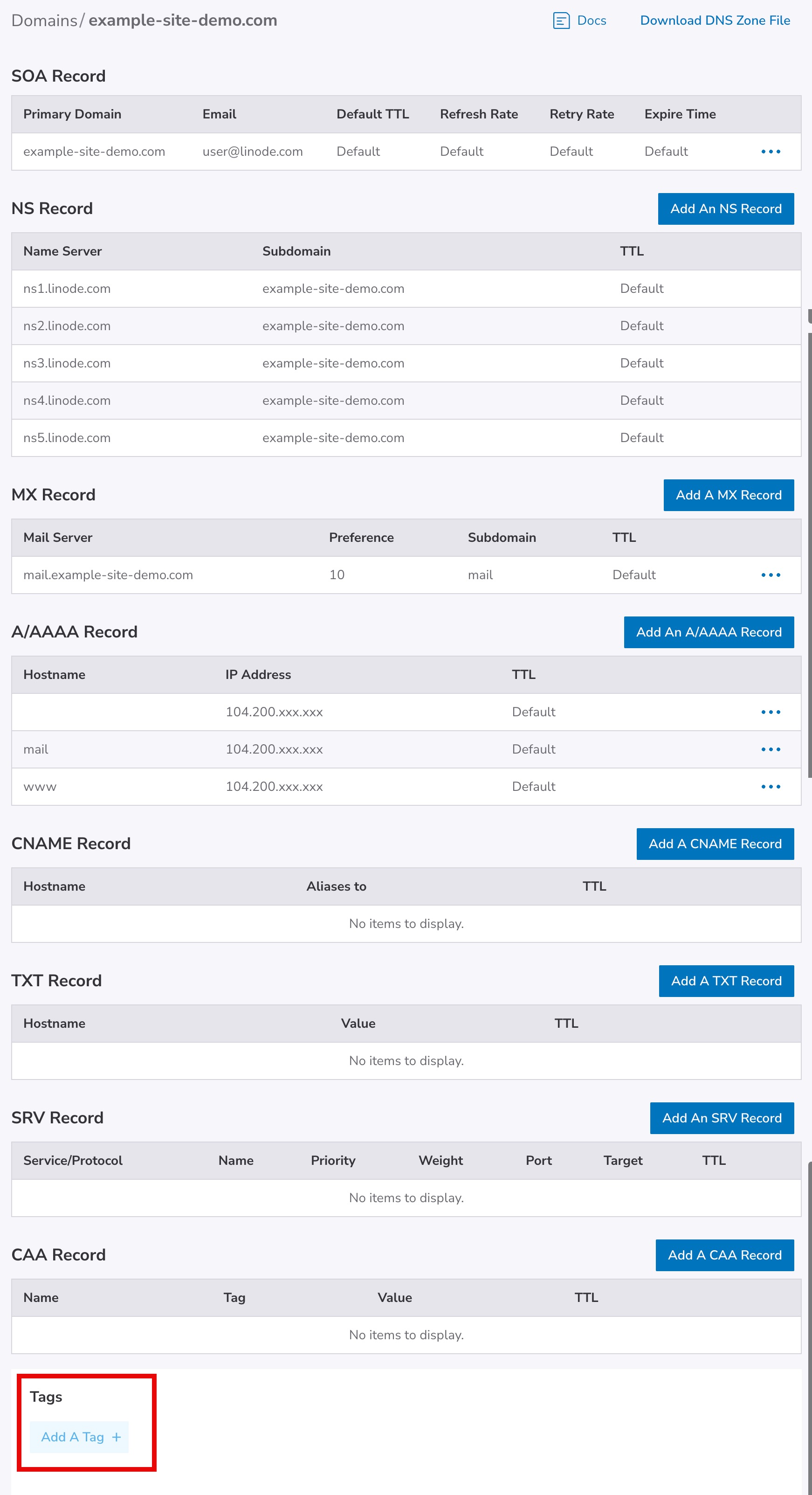The height and width of the screenshot is (1495, 812).
Task: Open MX record mail.example-site-demo.com actions menu
Action: click(770, 574)
